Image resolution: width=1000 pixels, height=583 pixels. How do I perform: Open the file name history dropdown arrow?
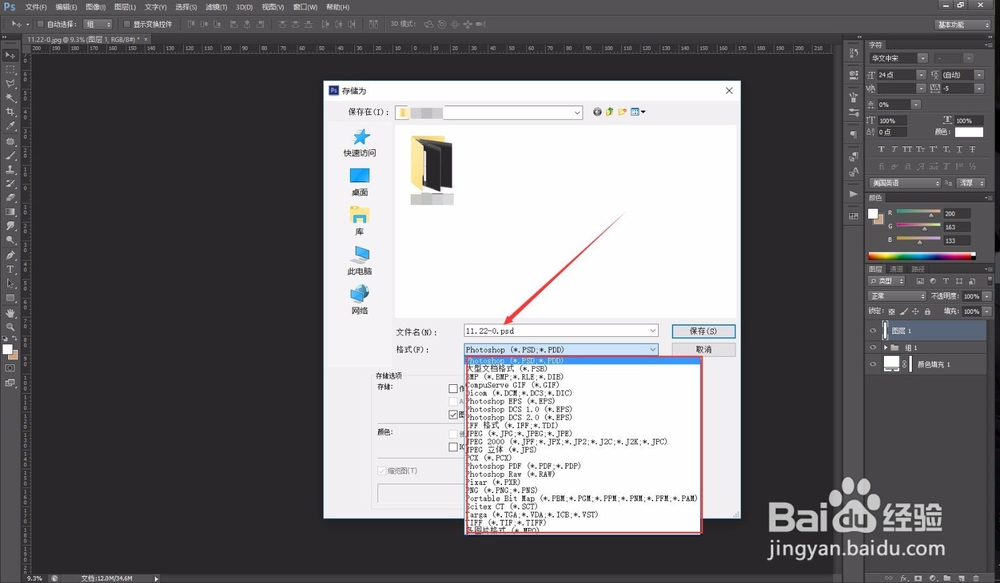652,330
